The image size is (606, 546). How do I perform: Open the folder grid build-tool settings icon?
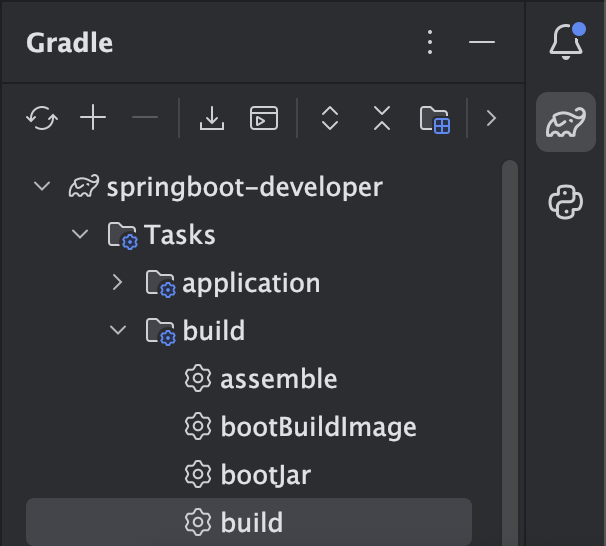[x=435, y=119]
